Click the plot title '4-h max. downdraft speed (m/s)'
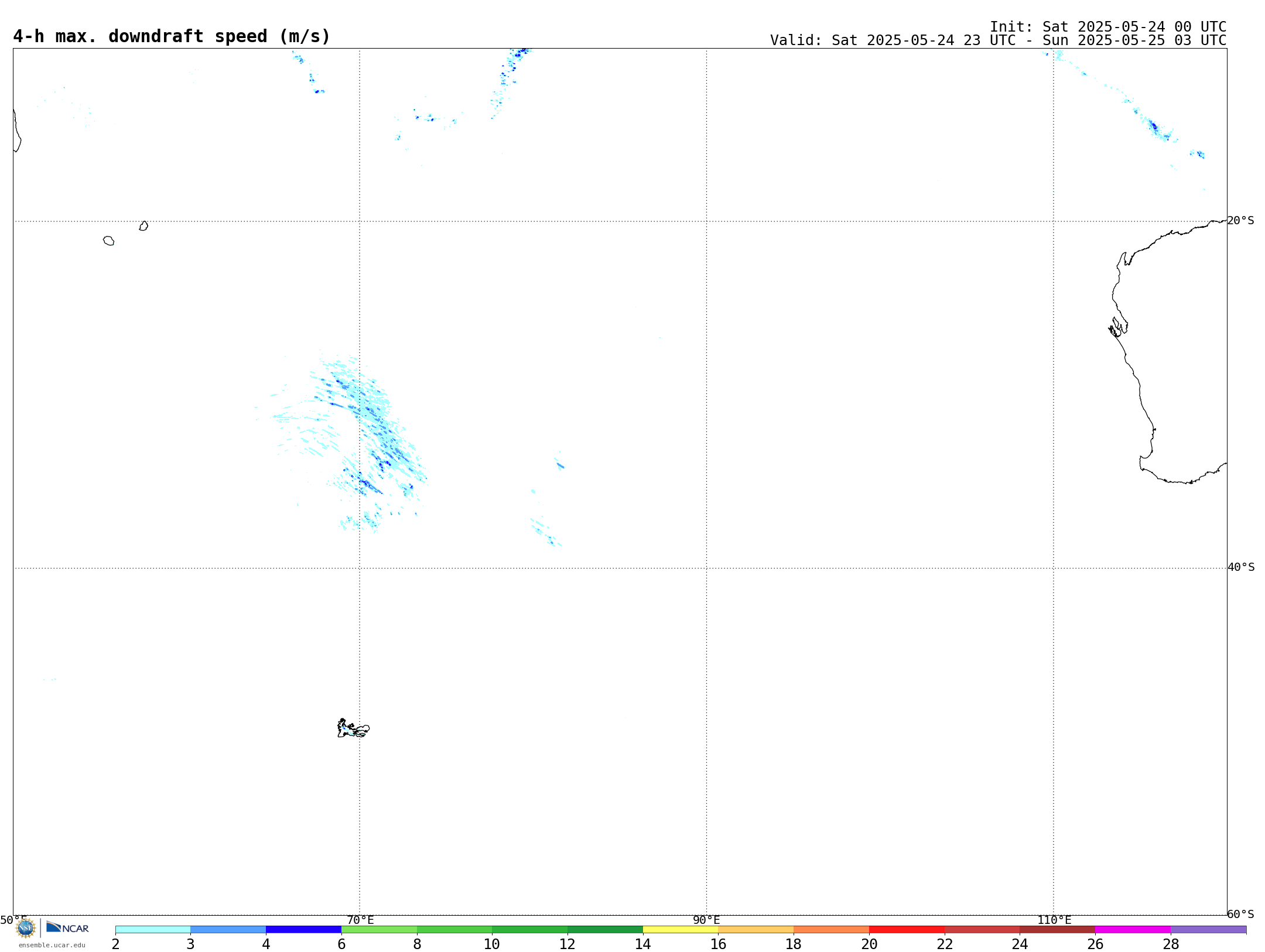The height and width of the screenshot is (952, 1265). [172, 36]
